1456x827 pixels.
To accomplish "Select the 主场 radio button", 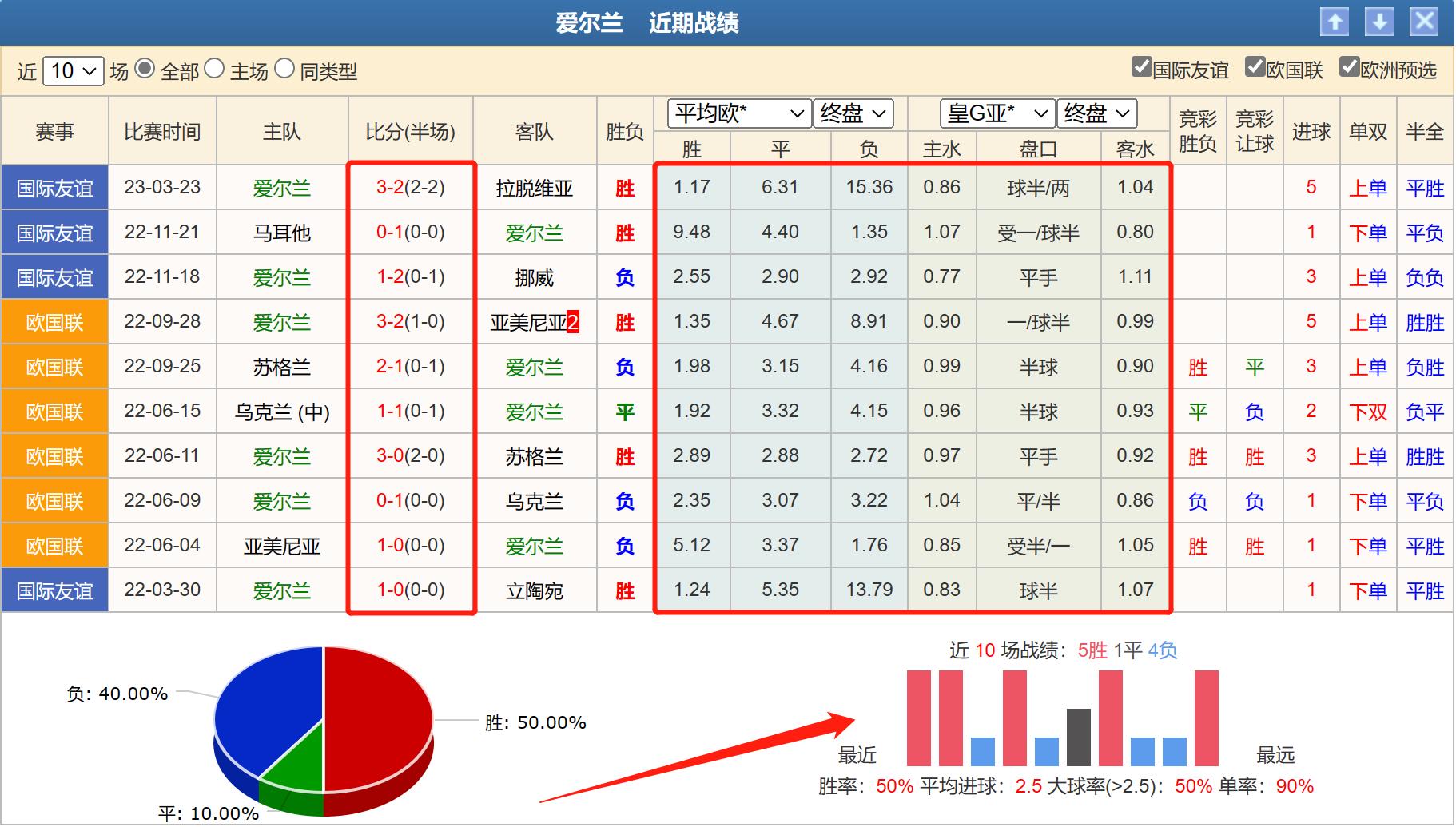I will pyautogui.click(x=213, y=70).
